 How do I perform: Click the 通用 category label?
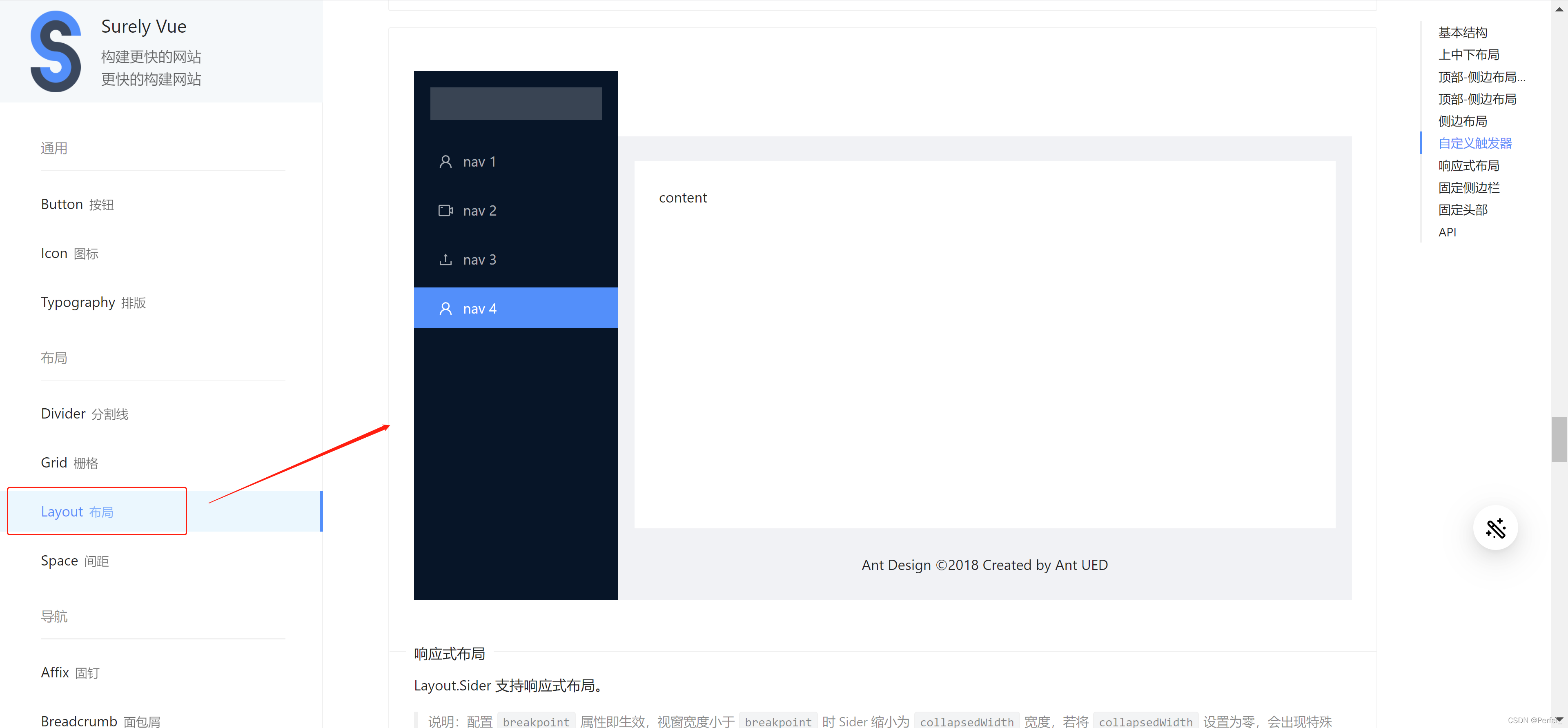[x=54, y=148]
